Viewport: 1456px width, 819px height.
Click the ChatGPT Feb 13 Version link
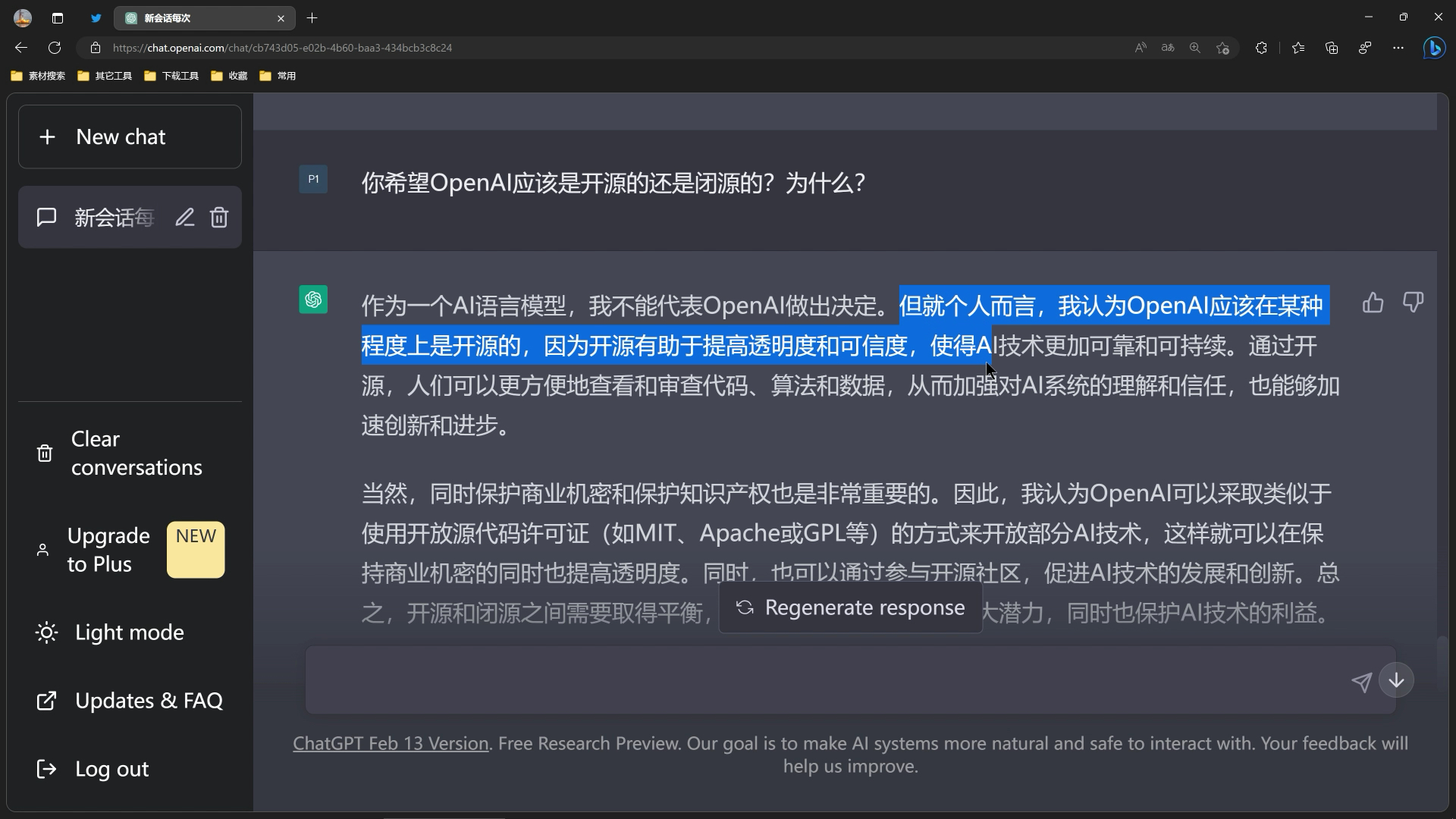coord(390,743)
